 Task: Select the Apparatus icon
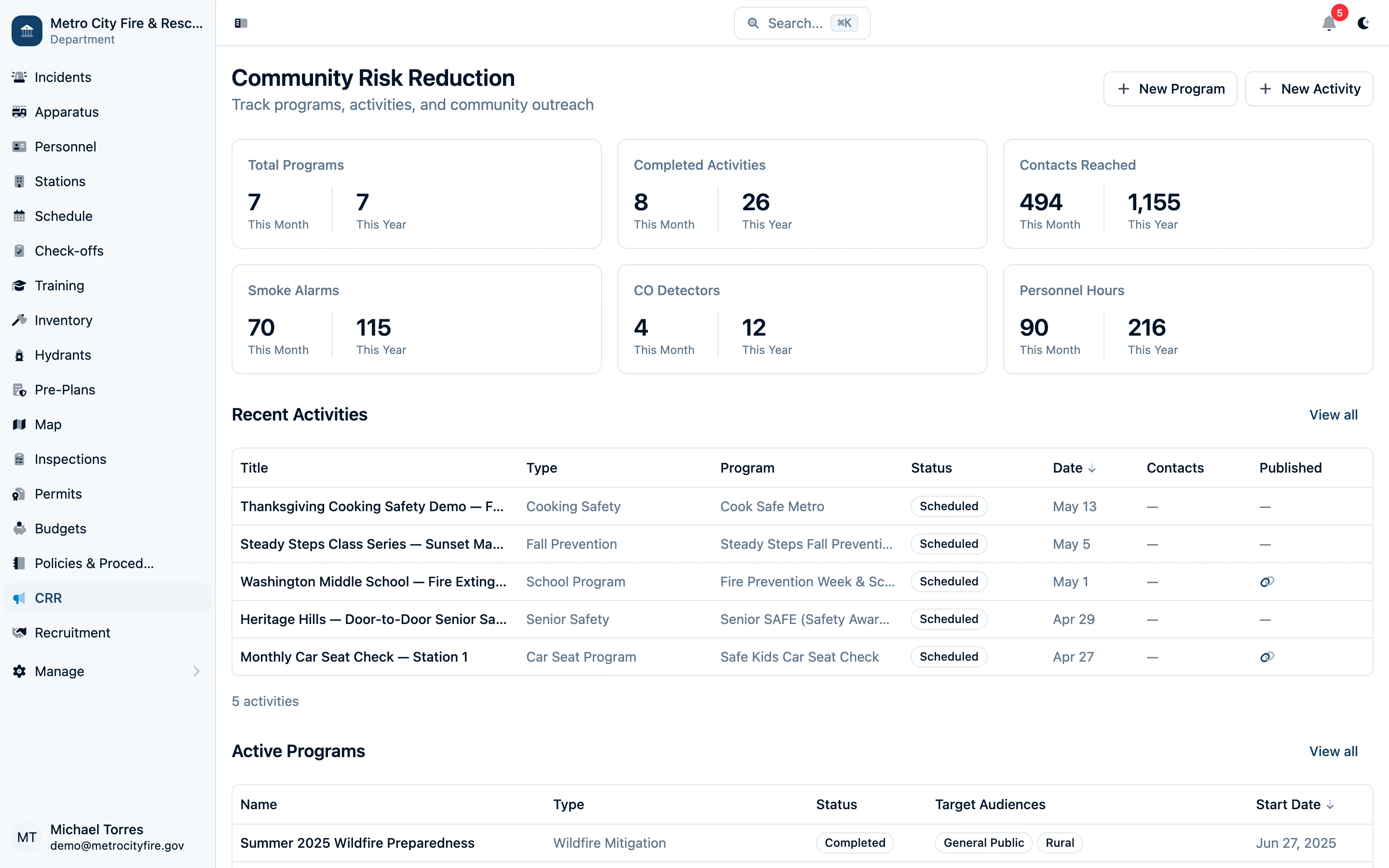coord(19,112)
